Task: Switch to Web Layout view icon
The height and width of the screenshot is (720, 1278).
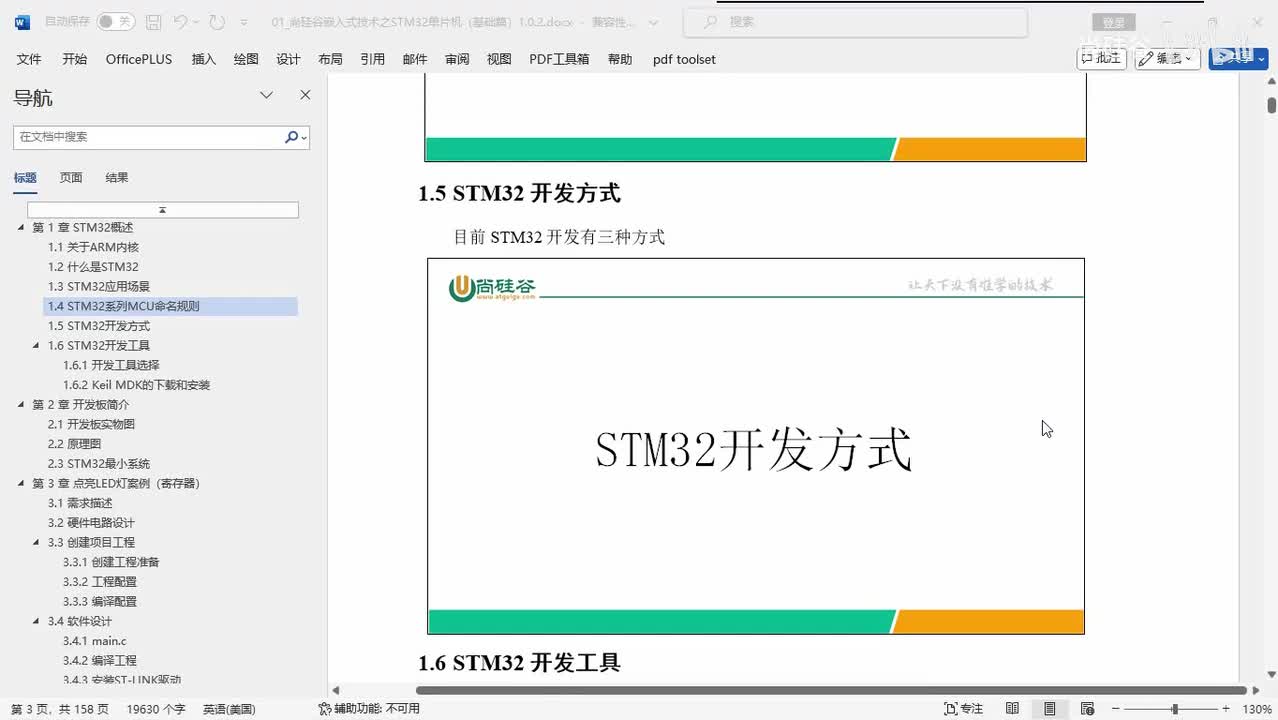Action: [x=1087, y=709]
